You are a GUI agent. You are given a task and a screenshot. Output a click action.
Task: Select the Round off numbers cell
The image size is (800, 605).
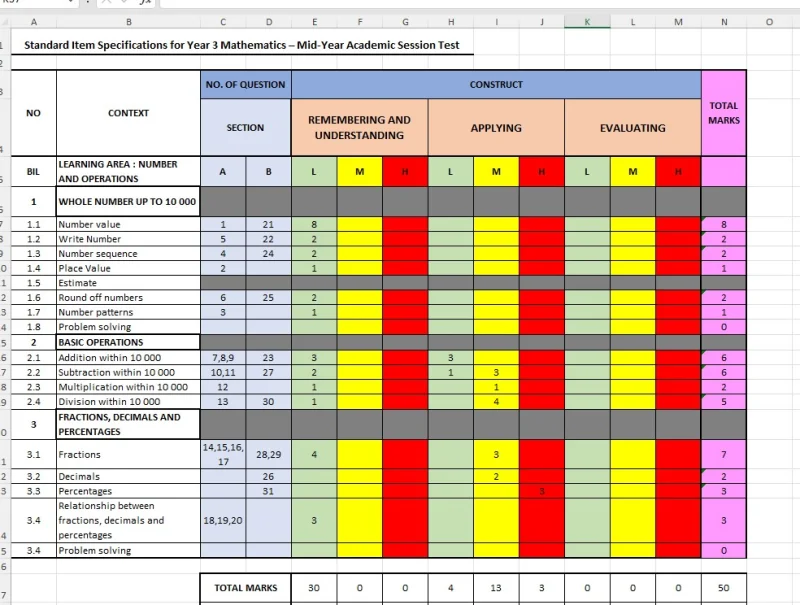128,298
